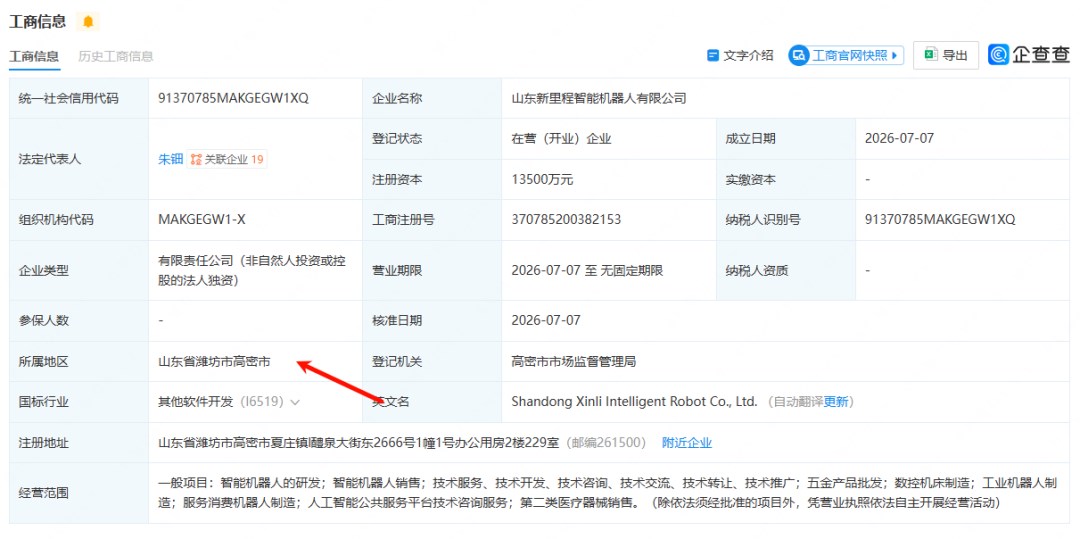Expand the 其他软件开发 industry chevron
The image size is (1080, 539).
[x=295, y=402]
